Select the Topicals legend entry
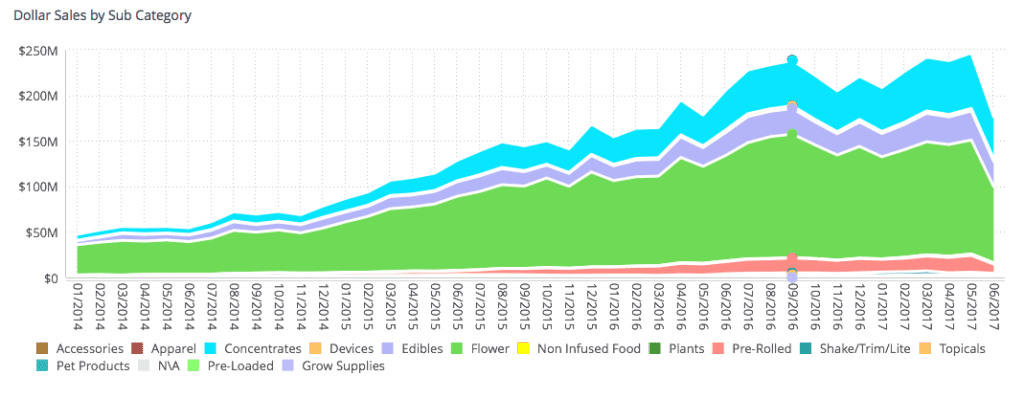 pyautogui.click(x=952, y=349)
